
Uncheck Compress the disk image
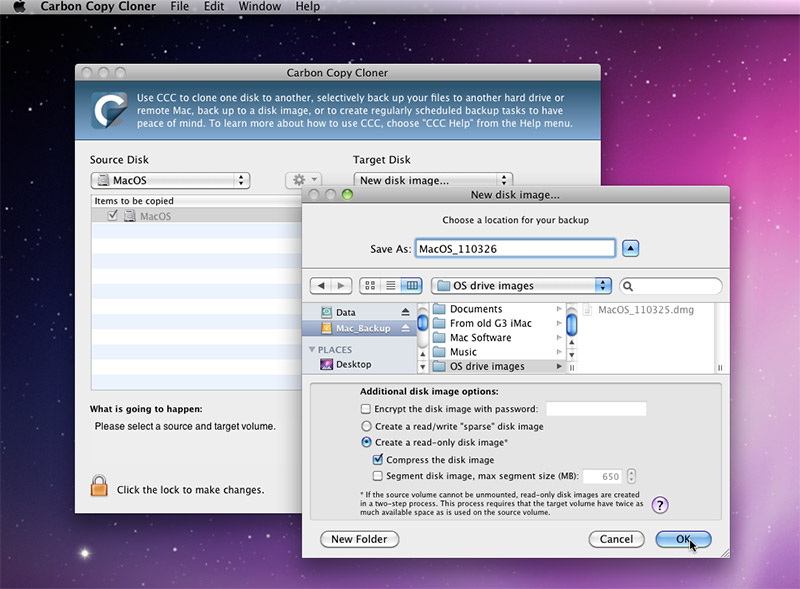pos(378,460)
